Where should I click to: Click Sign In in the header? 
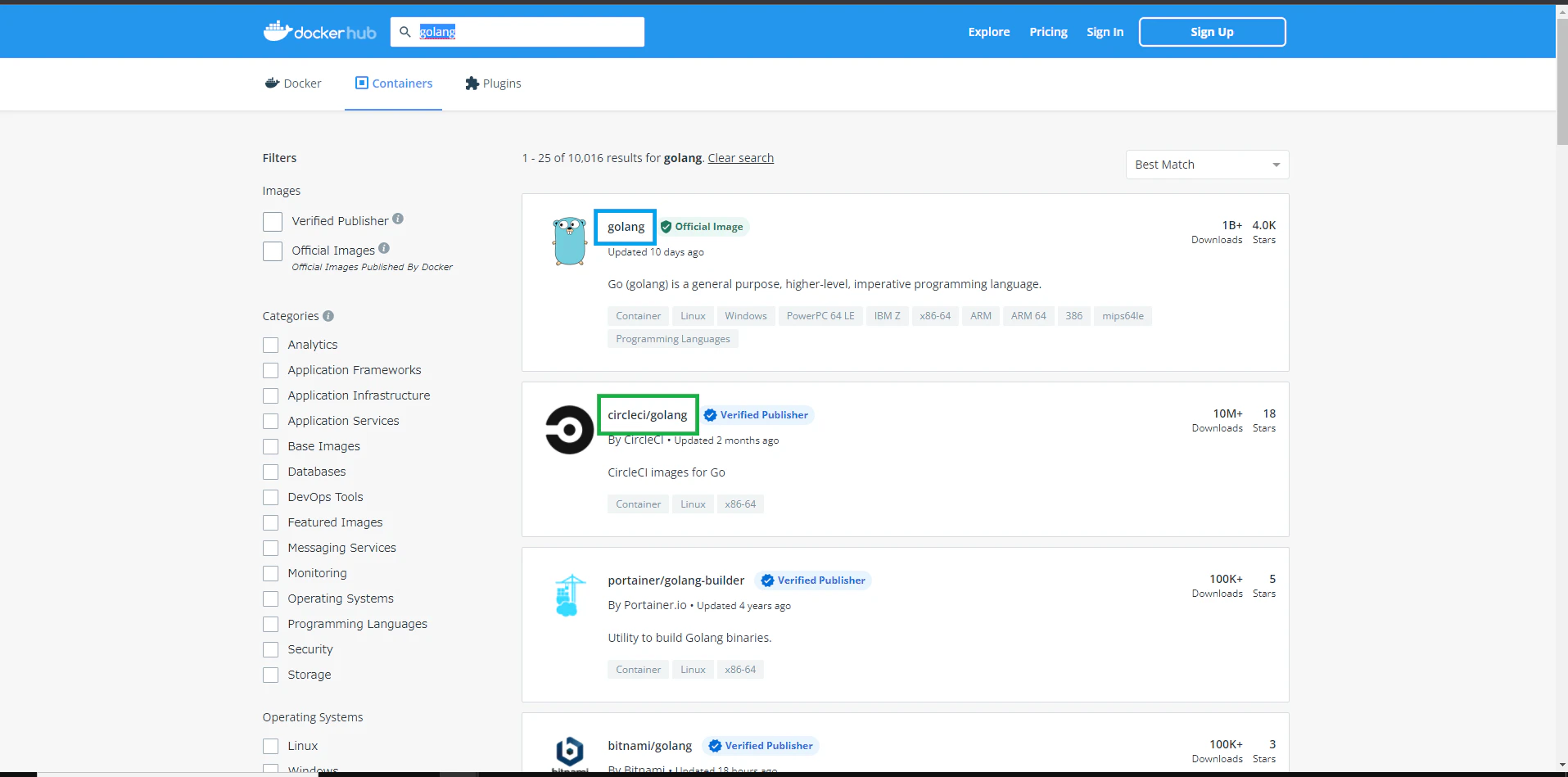click(1105, 32)
